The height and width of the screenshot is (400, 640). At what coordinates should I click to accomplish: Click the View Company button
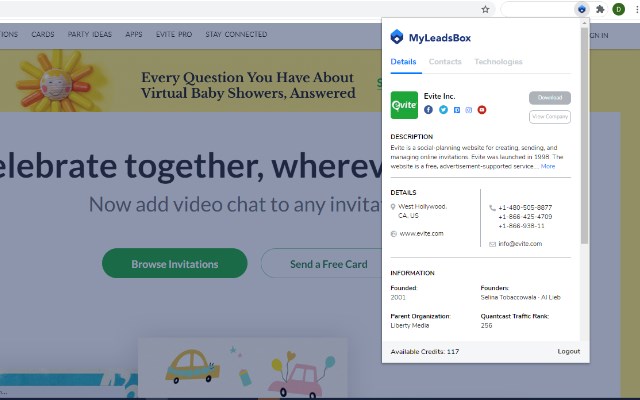pos(550,117)
